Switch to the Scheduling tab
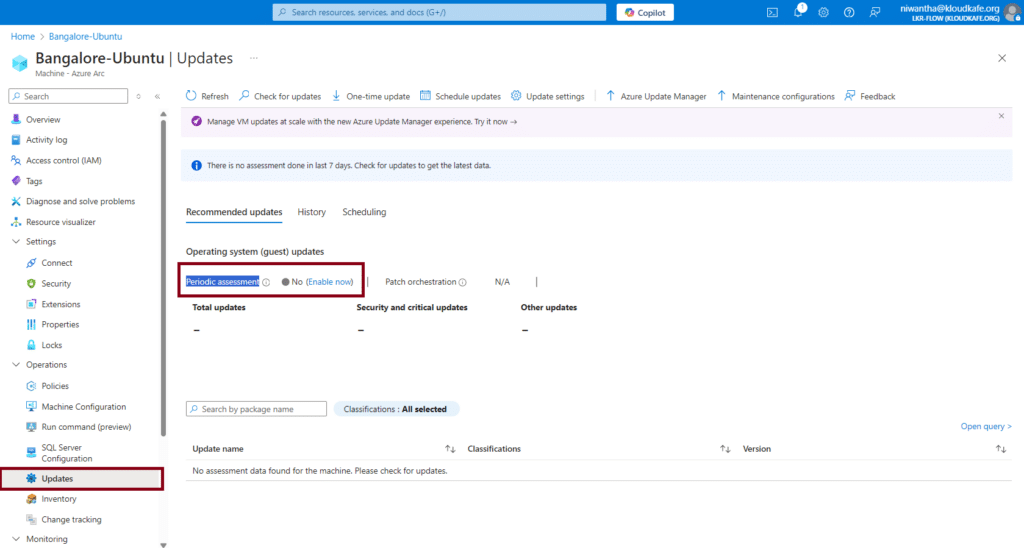This screenshot has height=548, width=1024. click(364, 212)
